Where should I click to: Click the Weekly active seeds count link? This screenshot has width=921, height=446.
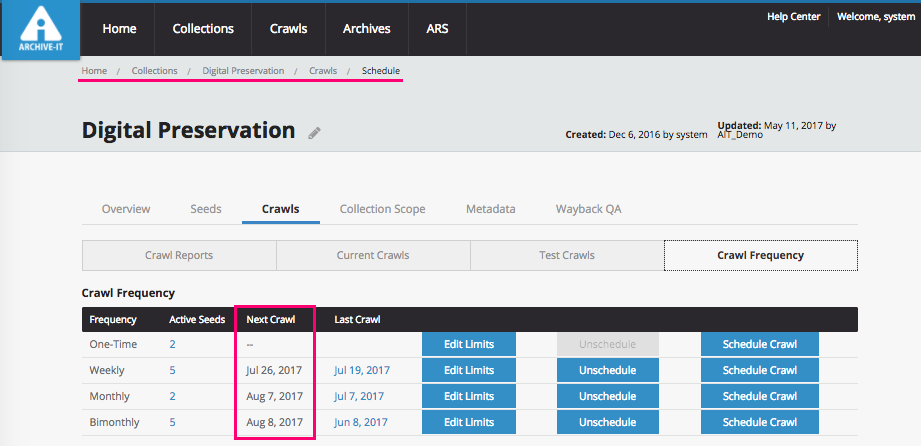[172, 370]
